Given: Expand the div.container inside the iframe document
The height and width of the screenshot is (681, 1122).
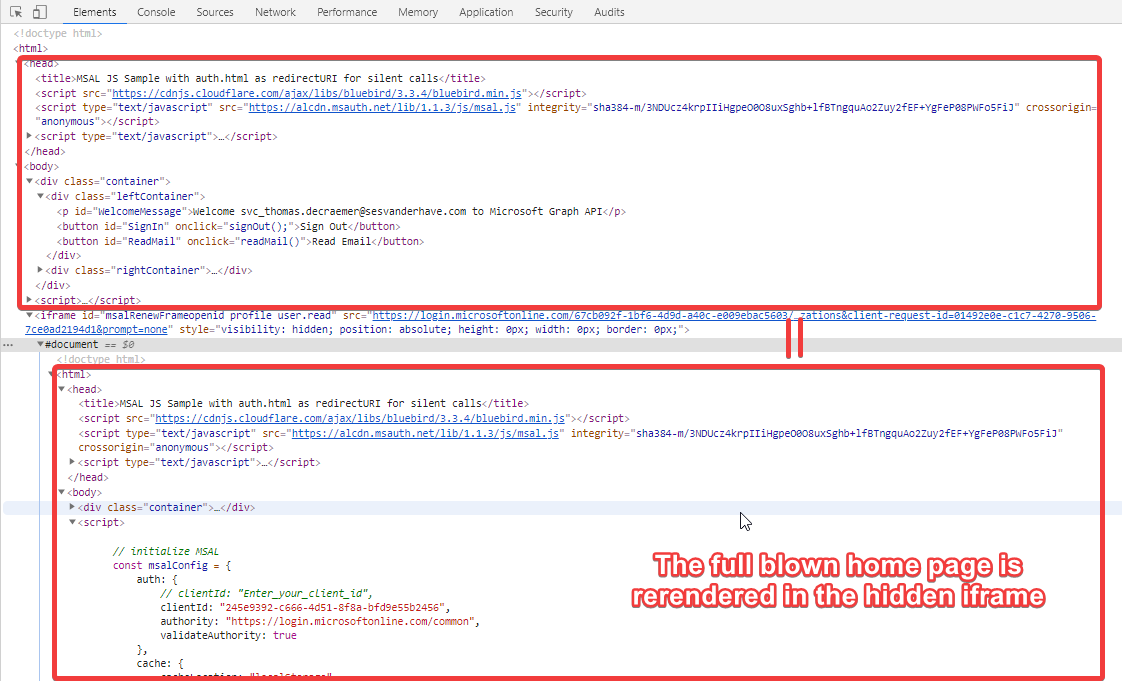Looking at the screenshot, I should (72, 507).
